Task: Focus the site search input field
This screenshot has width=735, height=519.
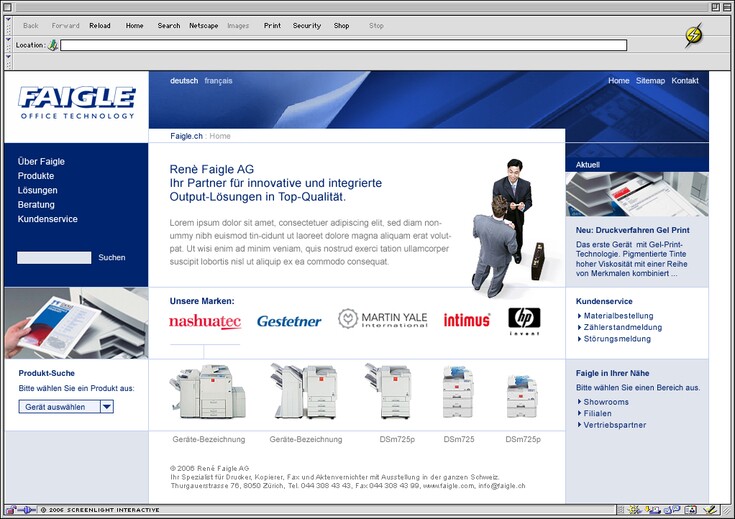Action: 54,257
